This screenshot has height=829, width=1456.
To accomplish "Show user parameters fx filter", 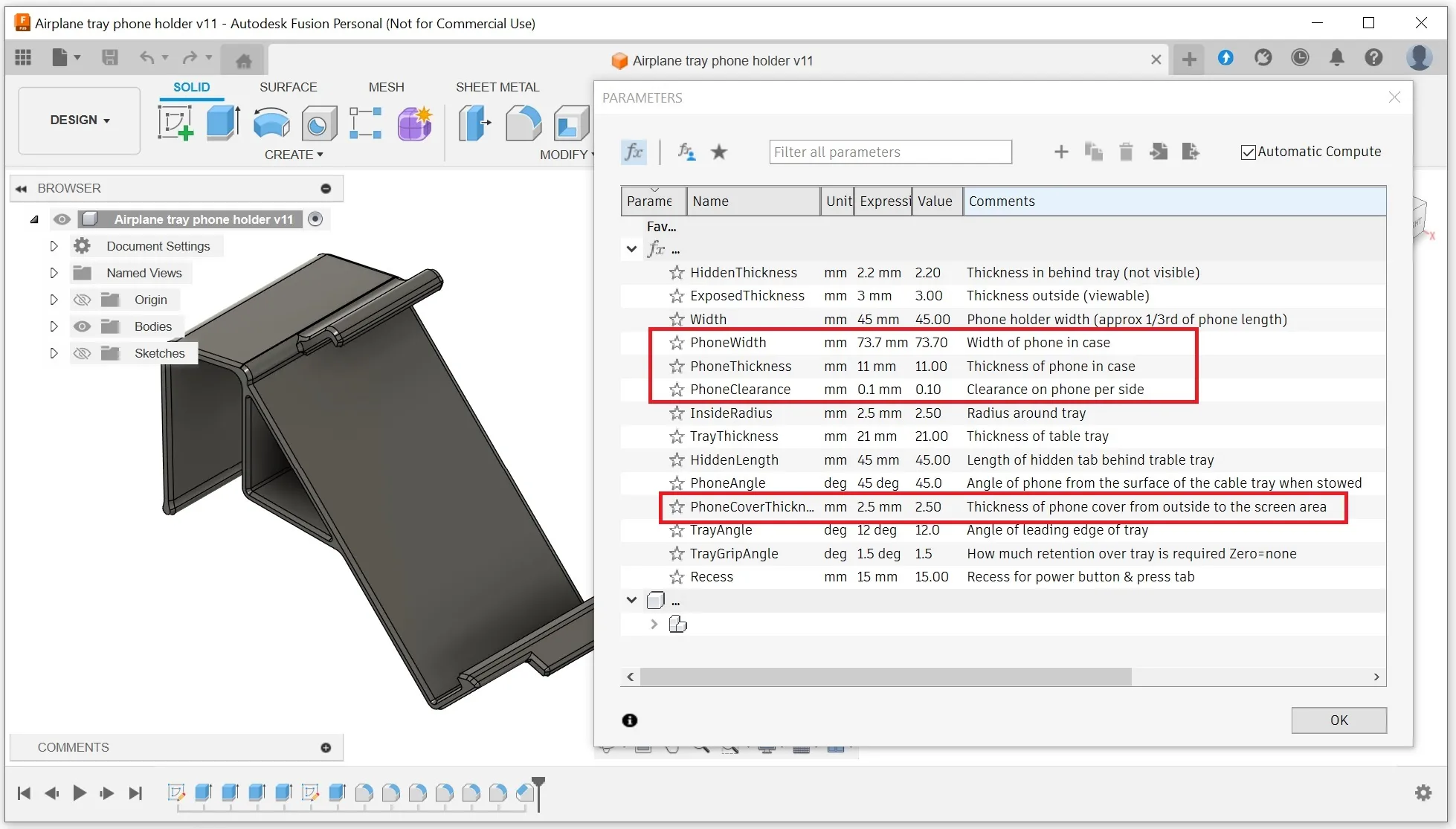I will [x=634, y=152].
